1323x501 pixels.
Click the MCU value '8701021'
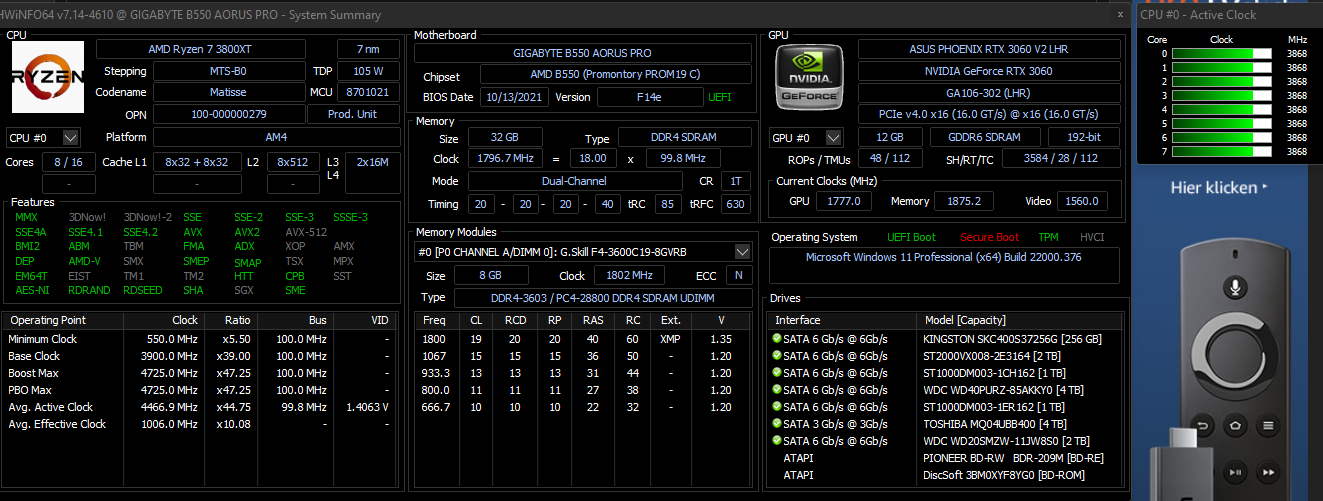click(368, 92)
